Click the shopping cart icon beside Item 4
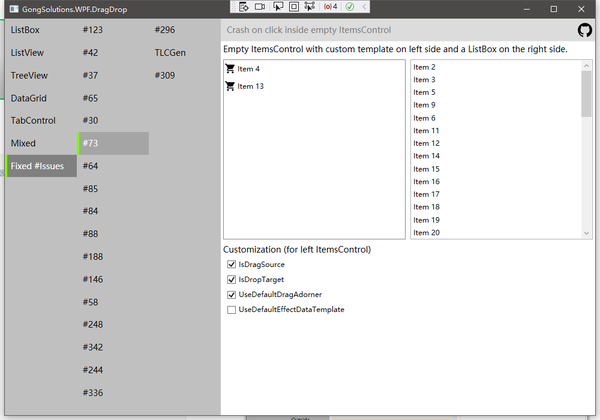This screenshot has height=420, width=600. click(x=230, y=68)
